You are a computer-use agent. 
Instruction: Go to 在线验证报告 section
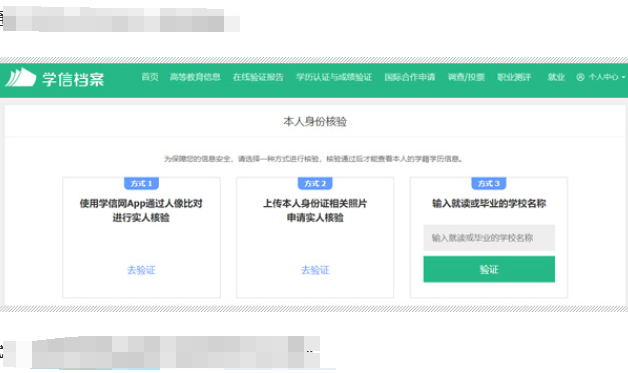click(x=258, y=77)
